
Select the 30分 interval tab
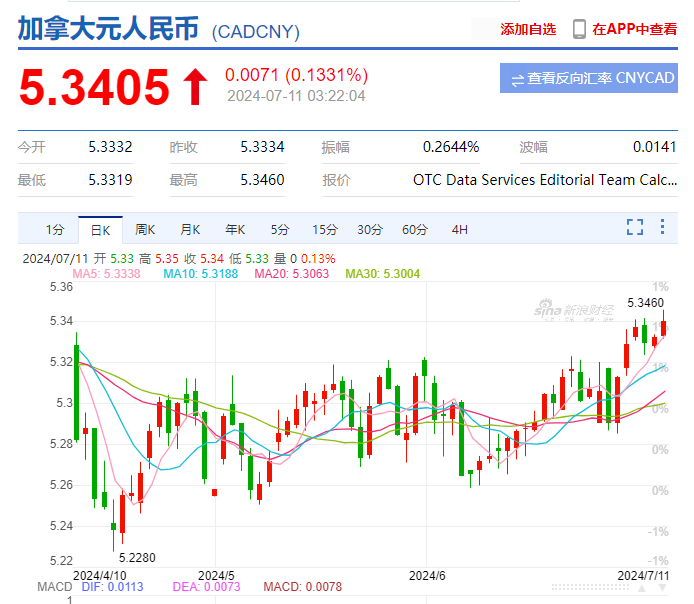370,230
